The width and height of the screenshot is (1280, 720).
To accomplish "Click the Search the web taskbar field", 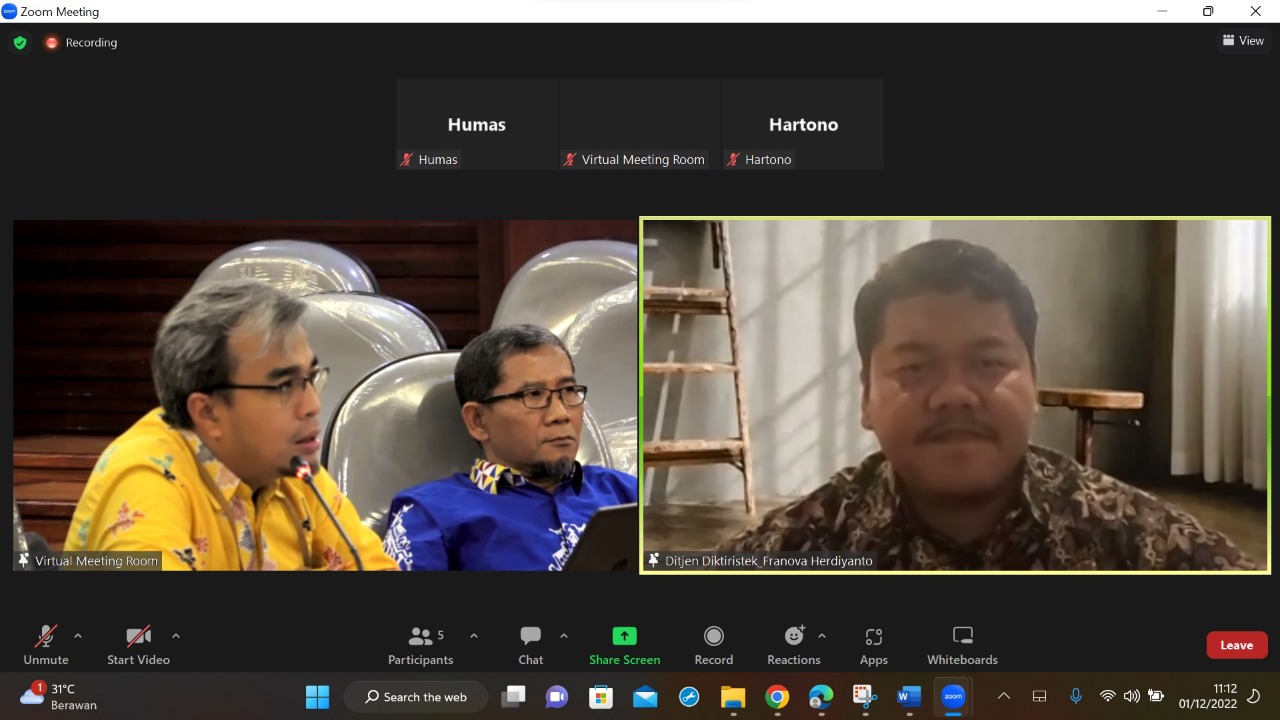I will point(416,697).
